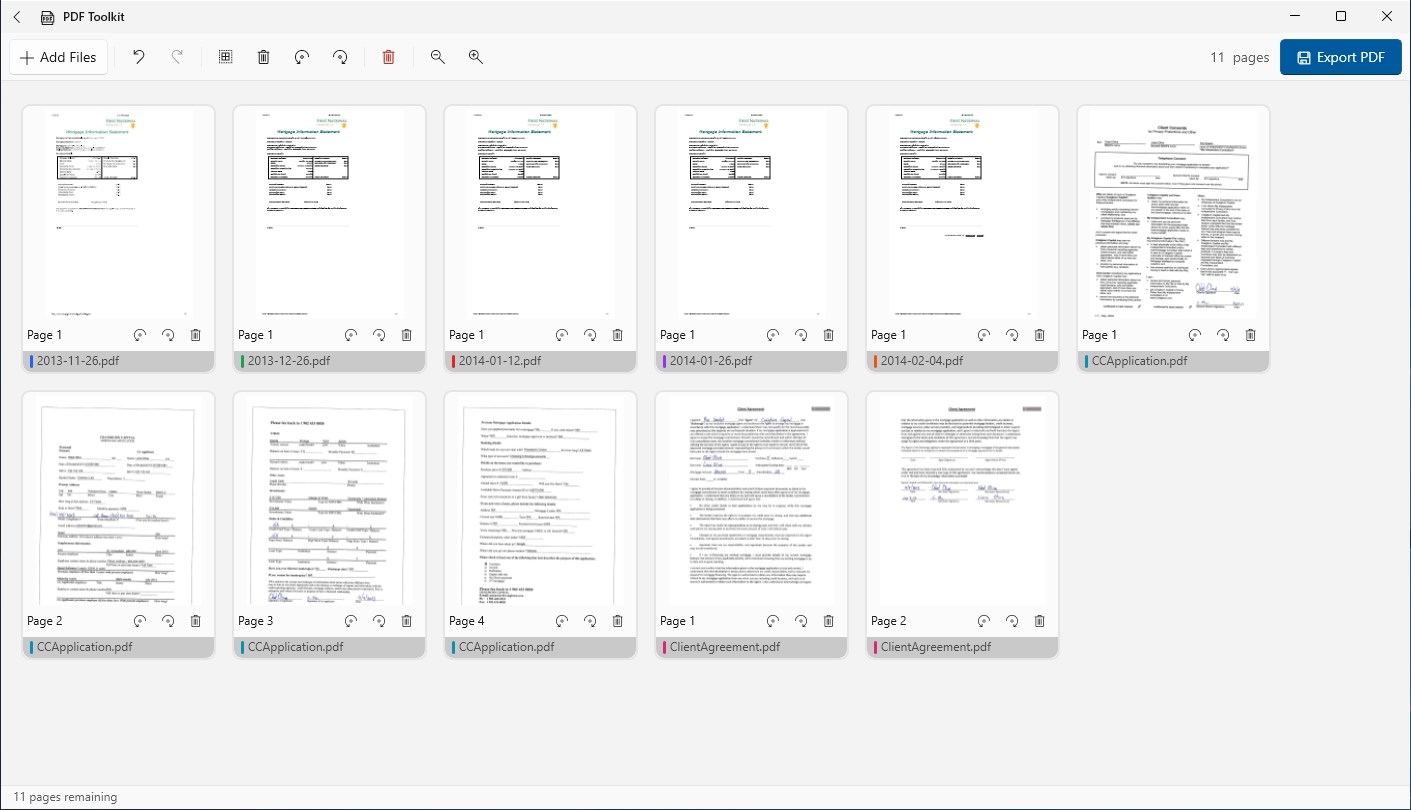Select ClientAgreement.pdf Page 2 thumbnail
Screen dimensions: 1411x810
963,500
